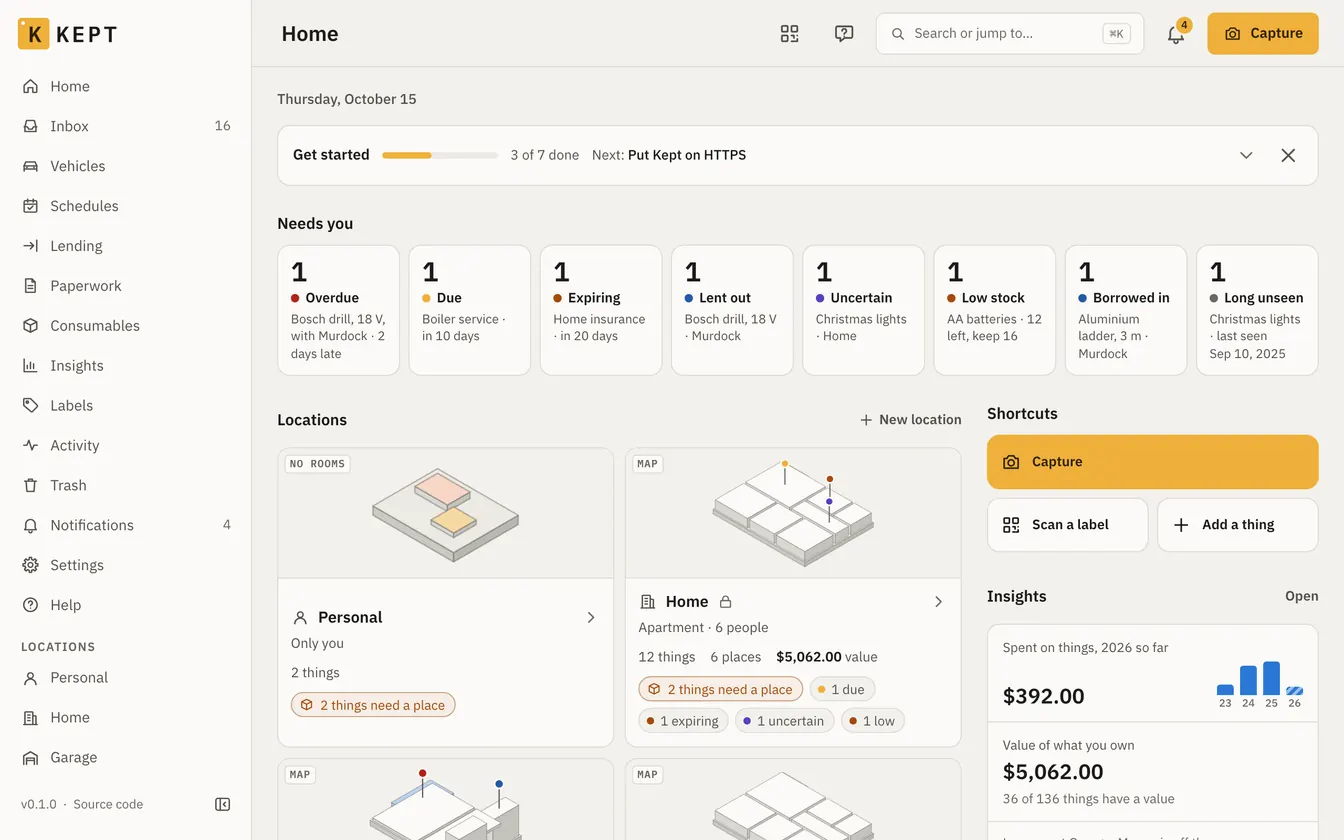
Task: Click the Help question mark icon
Action: [x=30, y=606]
